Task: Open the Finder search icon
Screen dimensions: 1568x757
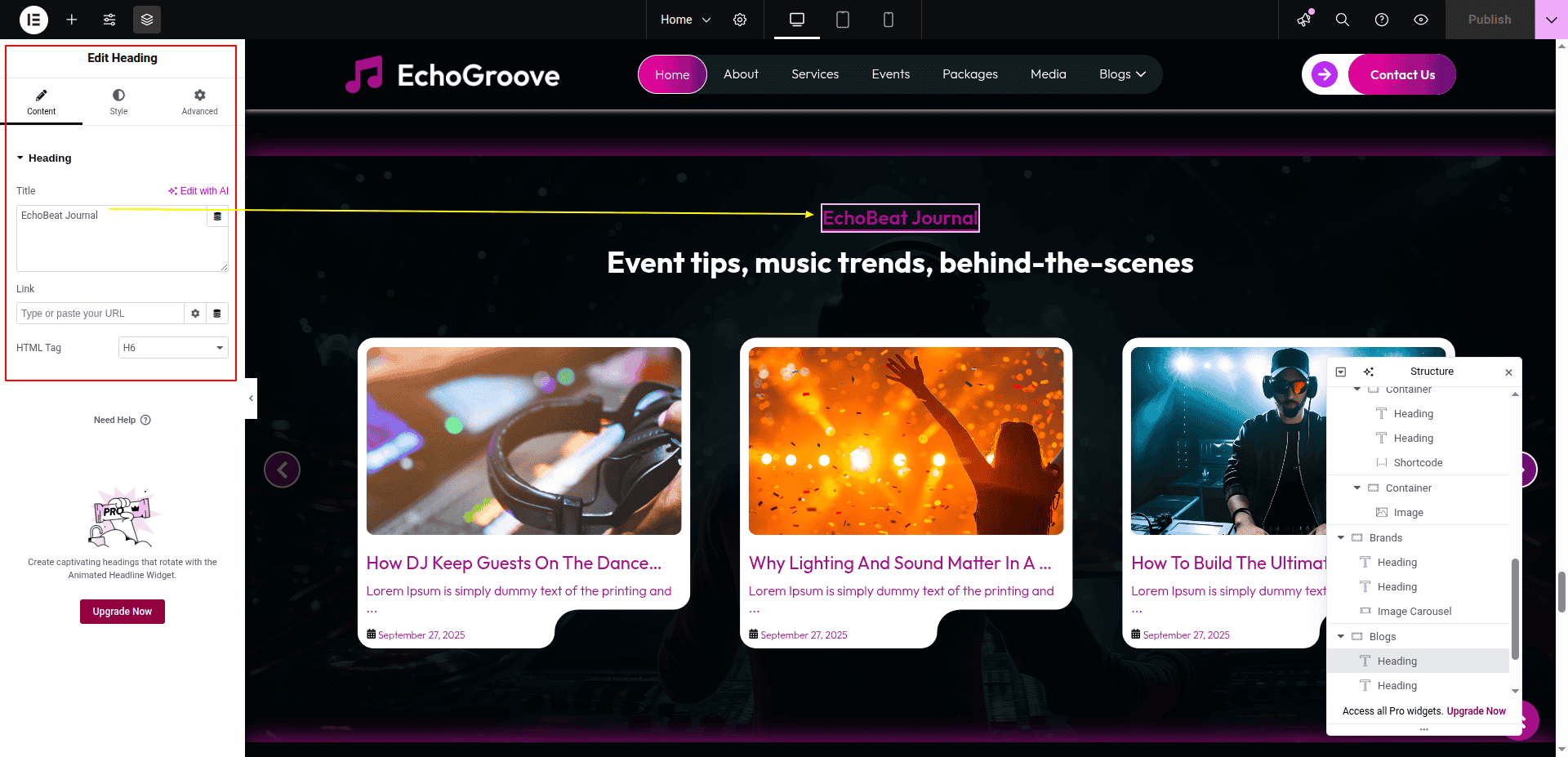Action: pyautogui.click(x=1343, y=20)
